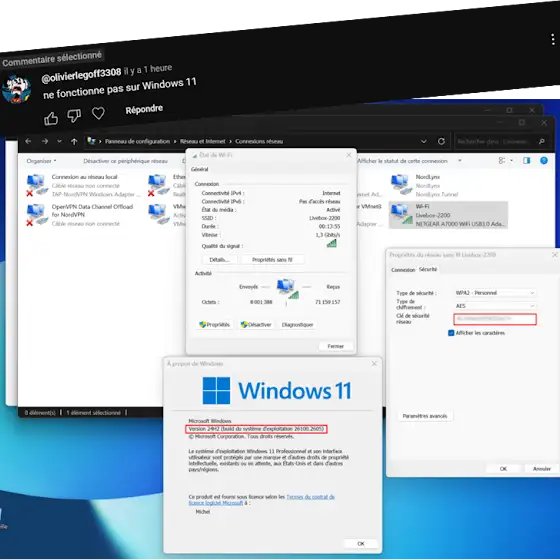The width and height of the screenshot is (560, 560).
Task: Open view options dropdown arrow
Action: click(x=511, y=161)
